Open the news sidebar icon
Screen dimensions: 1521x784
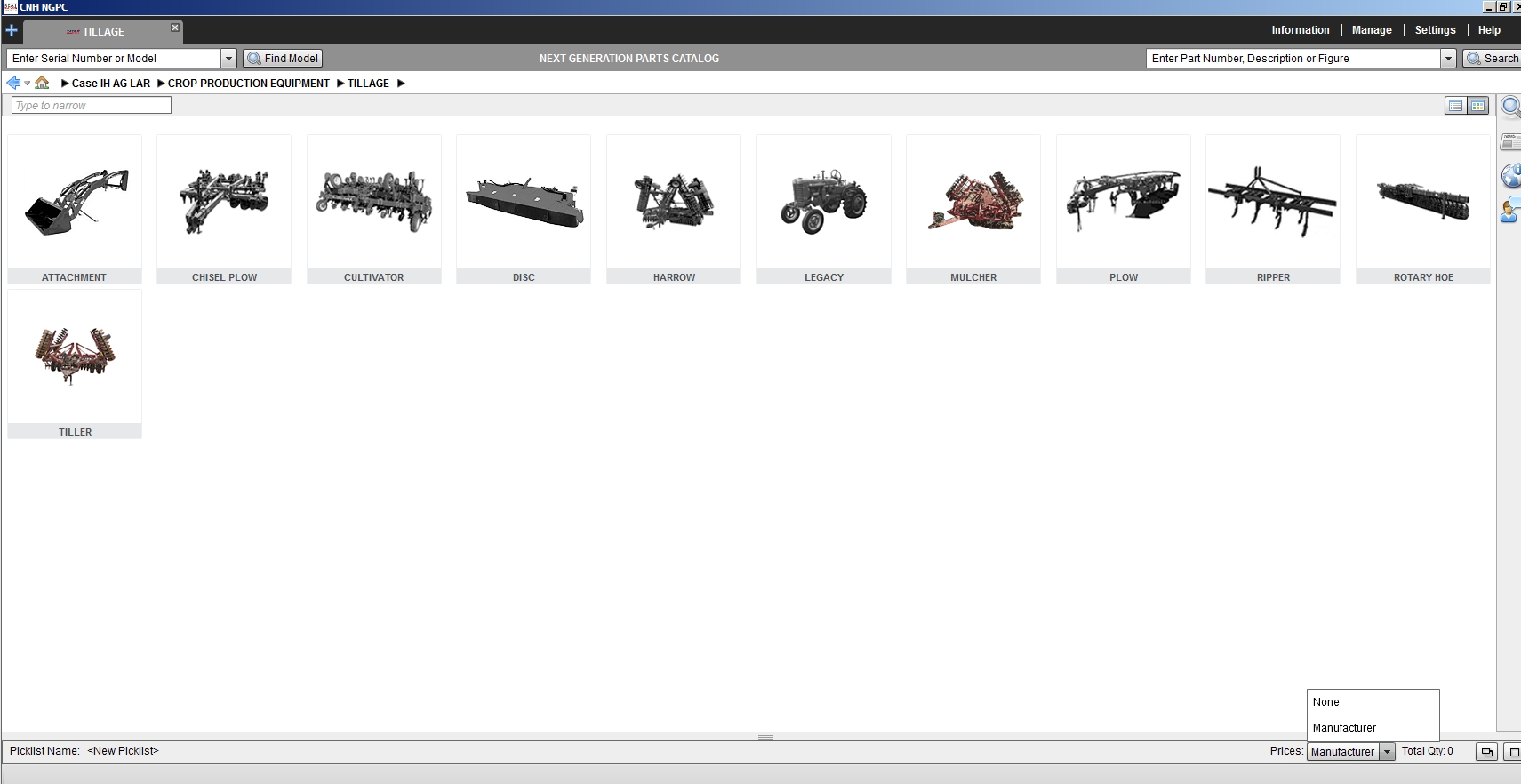pyautogui.click(x=1510, y=142)
